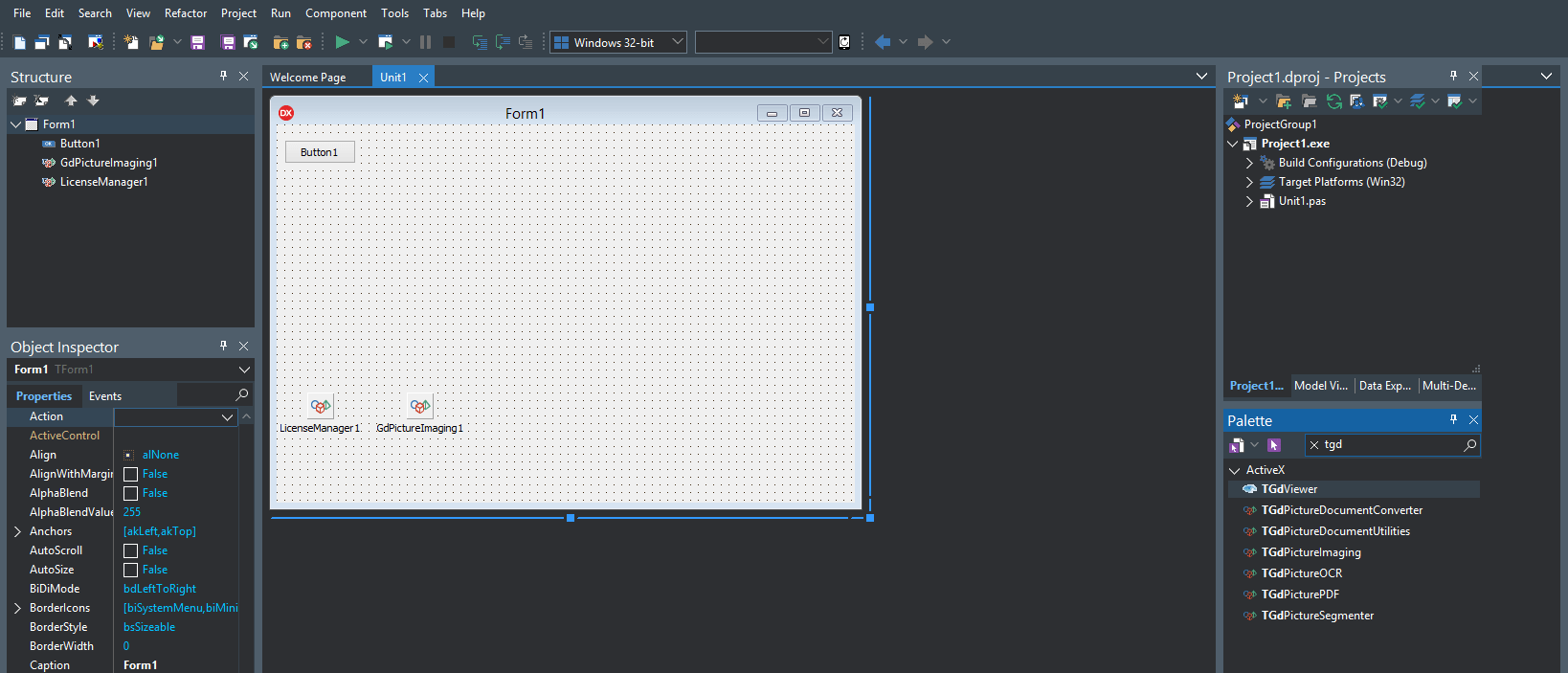
Task: Click the Save file toolbar icon
Action: click(197, 42)
